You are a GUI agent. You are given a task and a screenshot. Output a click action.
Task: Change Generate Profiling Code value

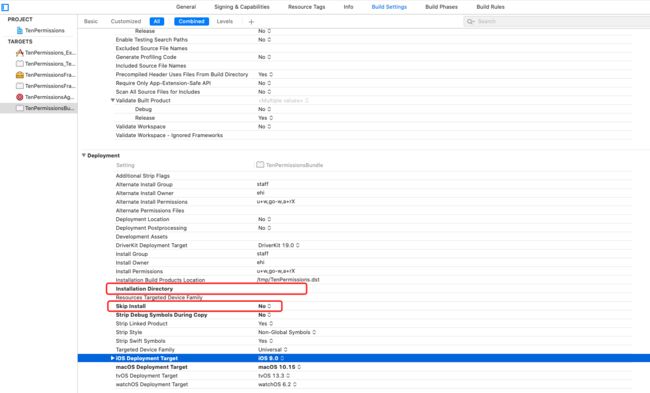point(264,57)
